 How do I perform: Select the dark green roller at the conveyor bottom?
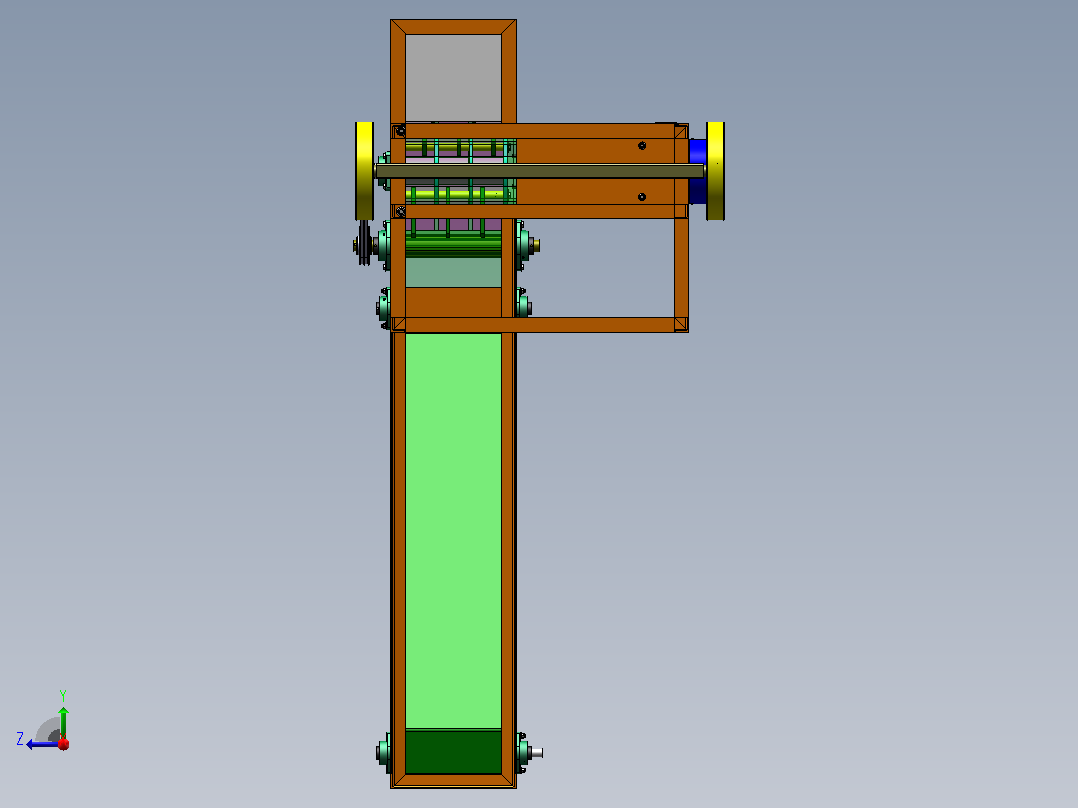pyautogui.click(x=453, y=752)
